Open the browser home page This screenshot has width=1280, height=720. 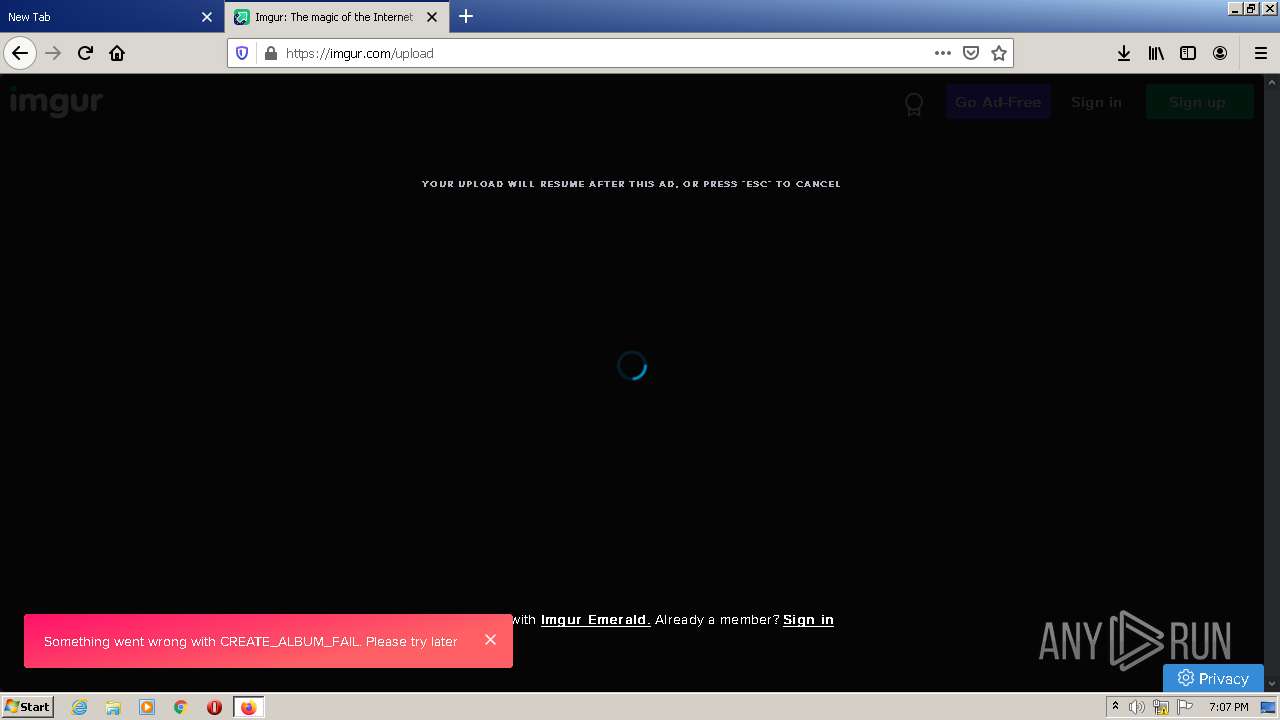click(117, 53)
